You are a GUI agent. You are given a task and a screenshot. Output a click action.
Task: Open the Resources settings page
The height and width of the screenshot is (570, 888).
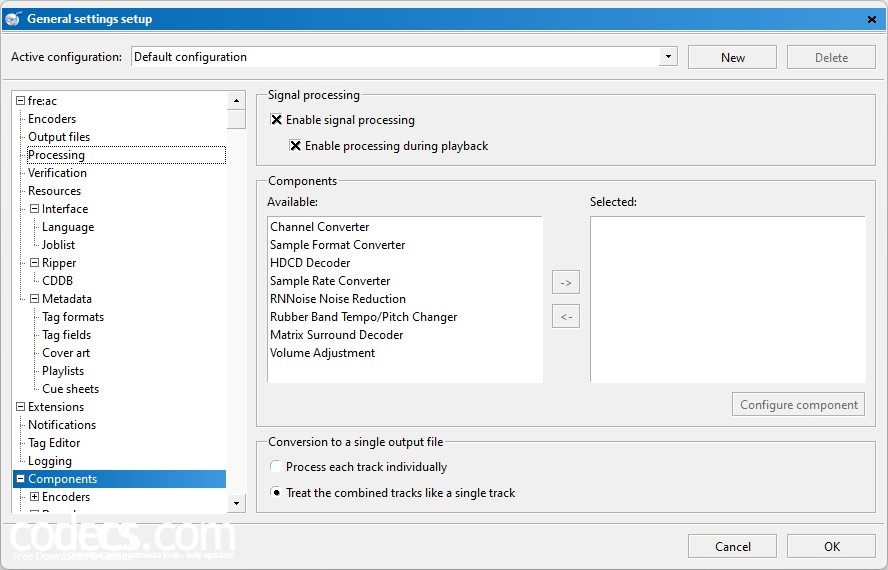coord(54,190)
